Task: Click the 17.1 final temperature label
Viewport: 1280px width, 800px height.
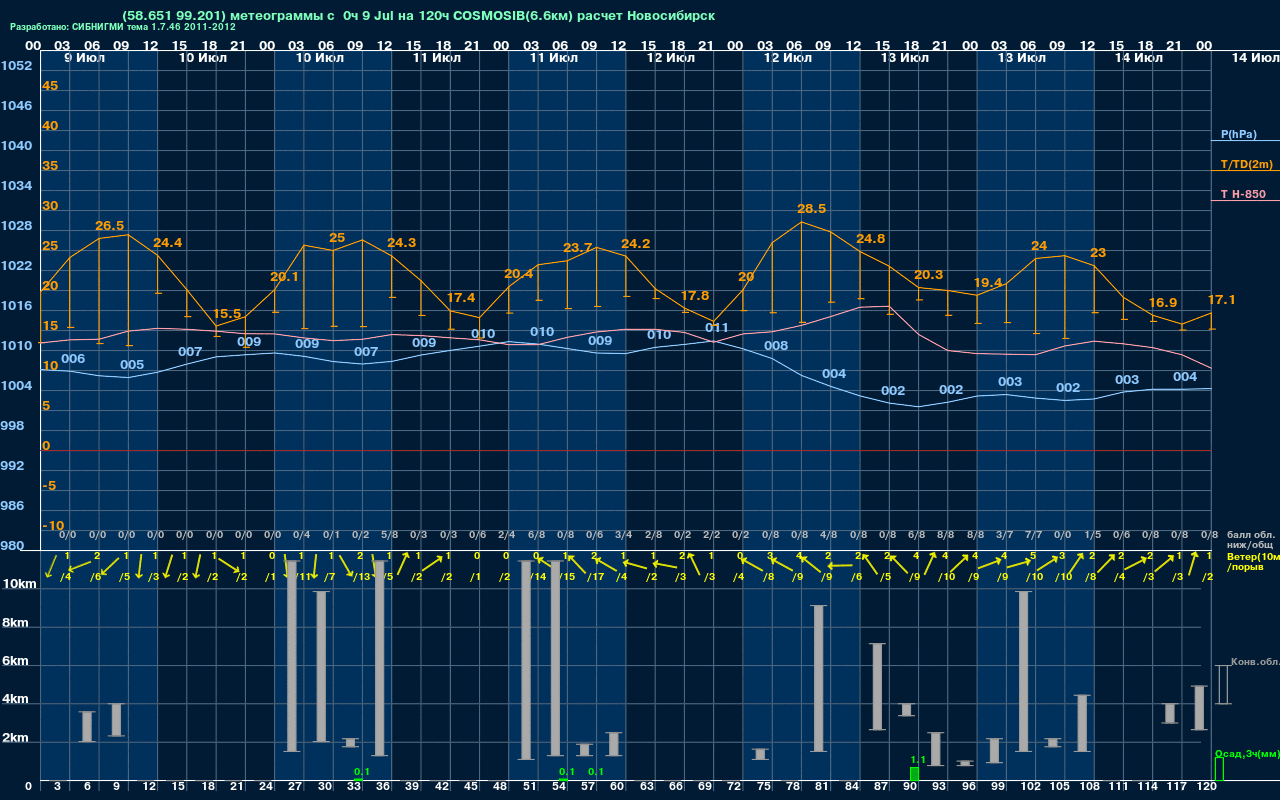Action: click(x=1221, y=300)
